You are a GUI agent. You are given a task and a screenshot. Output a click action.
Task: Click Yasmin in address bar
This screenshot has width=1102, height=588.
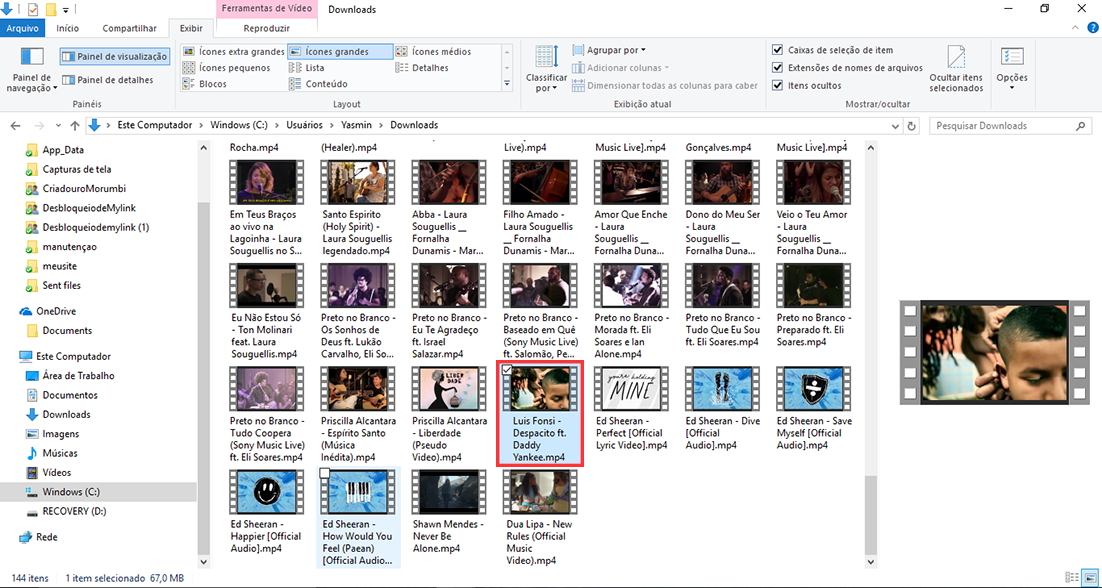point(357,125)
